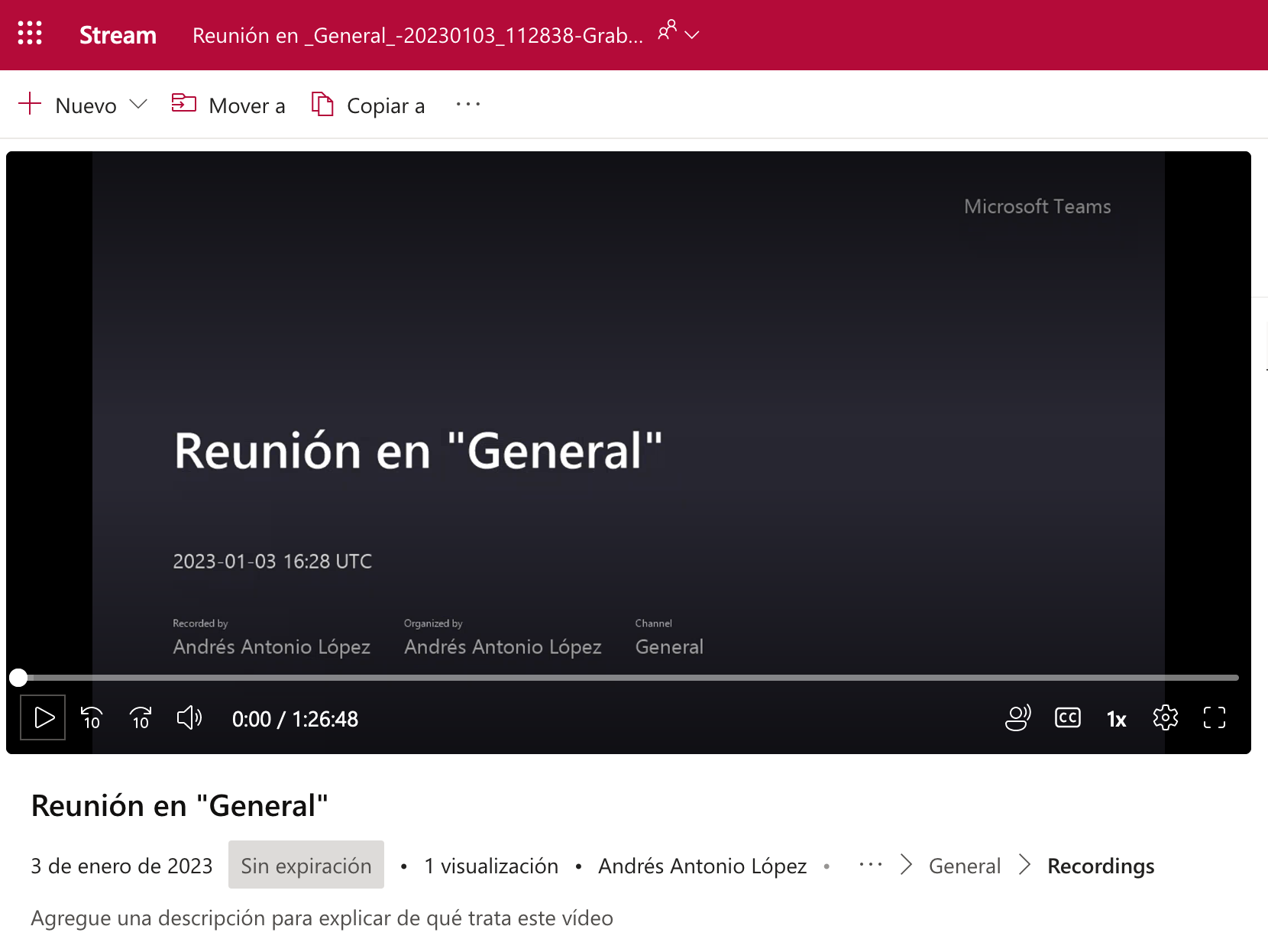The width and height of the screenshot is (1268, 952).
Task: Open video settings gear icon
Action: [1165, 718]
